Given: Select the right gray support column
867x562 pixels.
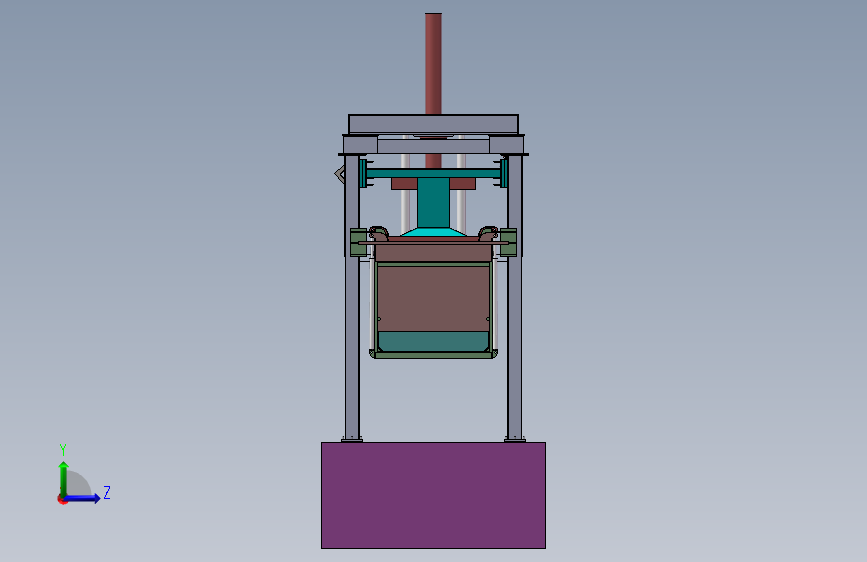Looking at the screenshot, I should pos(515,298).
